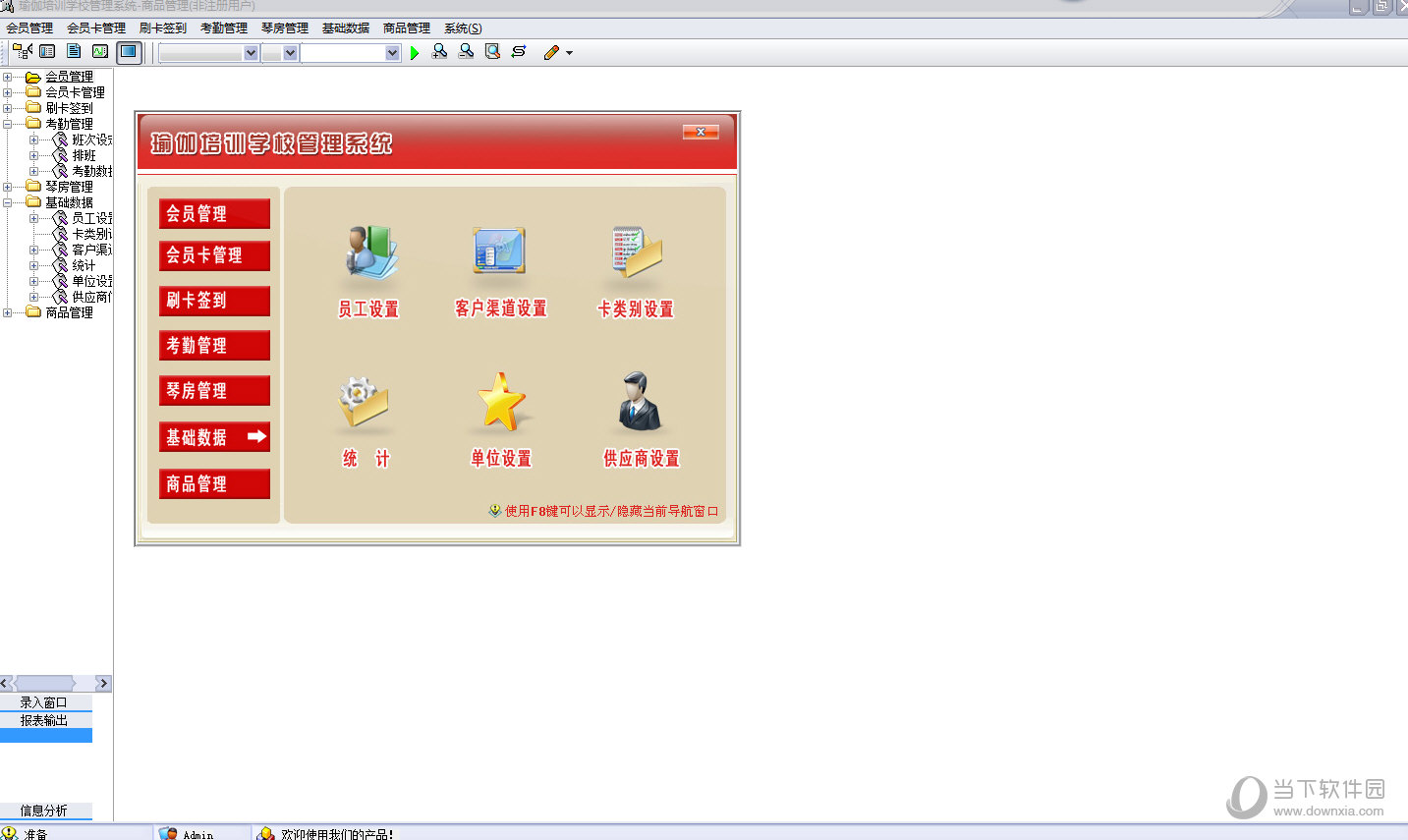Collapse the 基础数据 node in the tree

click(8, 202)
